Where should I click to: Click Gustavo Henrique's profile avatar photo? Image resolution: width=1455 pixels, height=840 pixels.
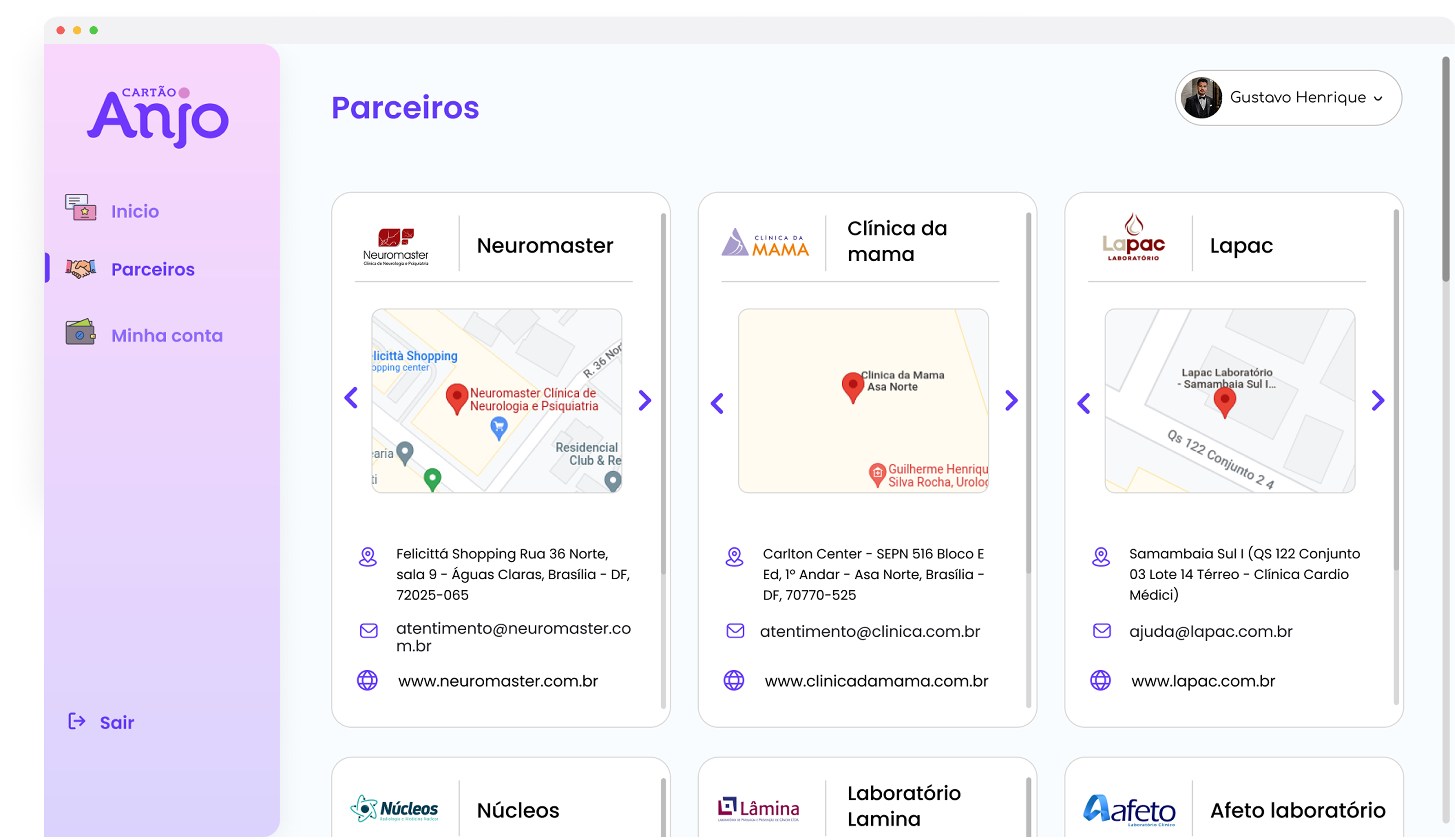click(1201, 98)
